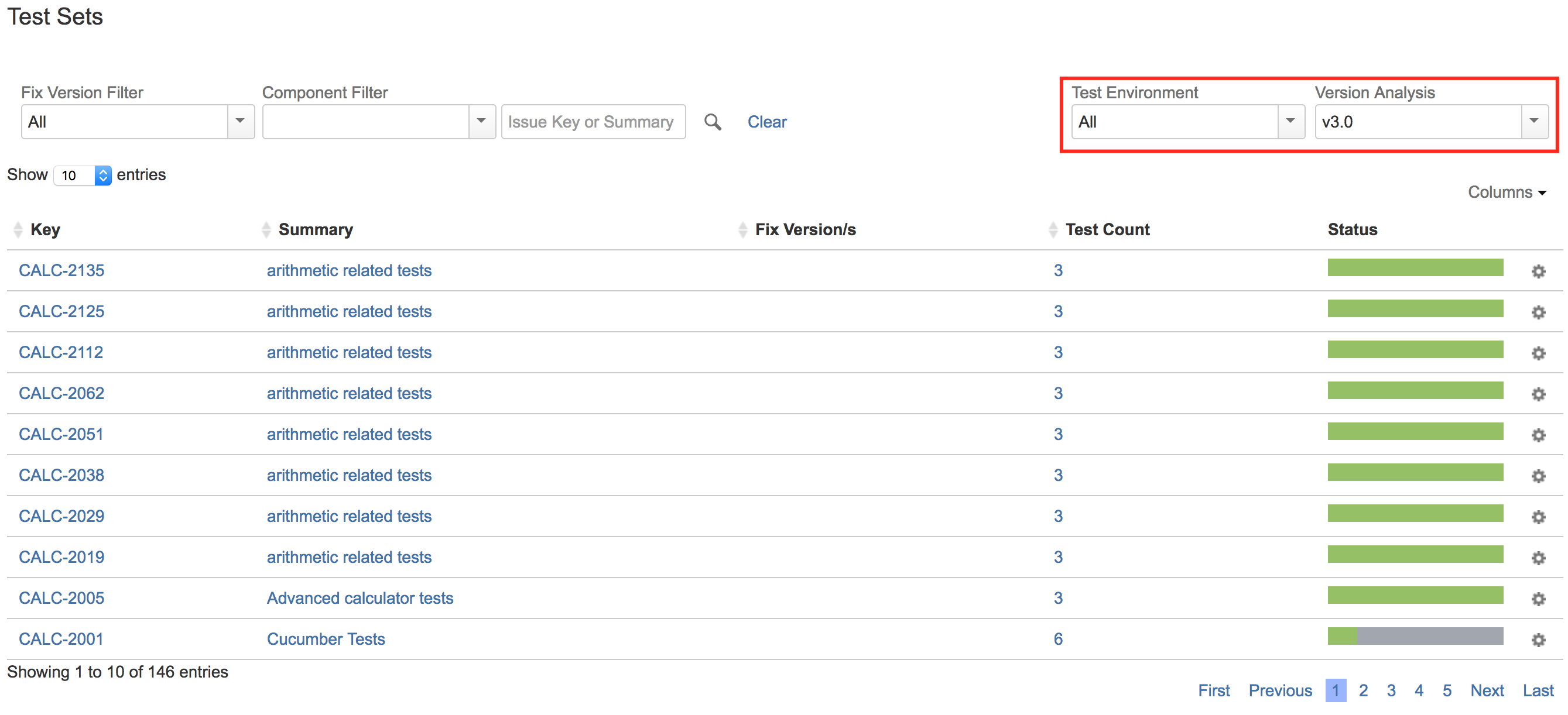Open gear menu for CALC-2125

pos(1538,312)
